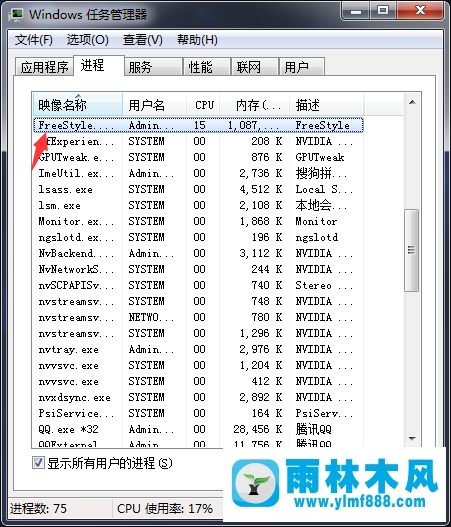Toggle 显示所有用户的进程 checkbox
The width and height of the screenshot is (451, 527).
click(38, 462)
